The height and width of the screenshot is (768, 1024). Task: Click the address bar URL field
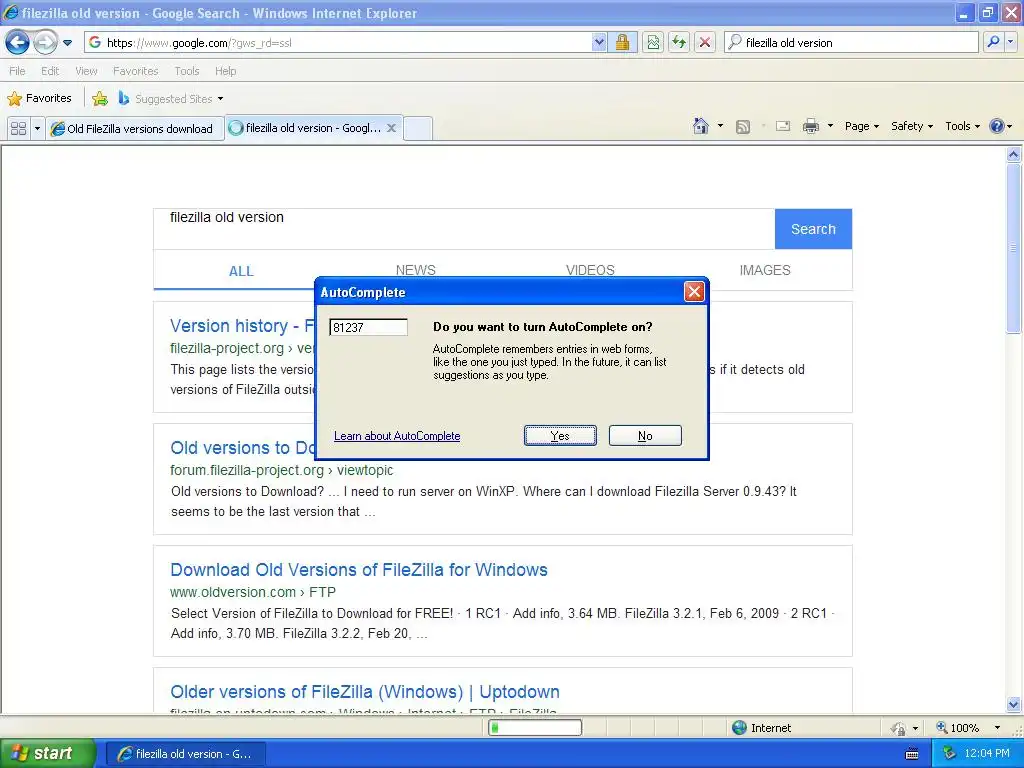pos(346,42)
